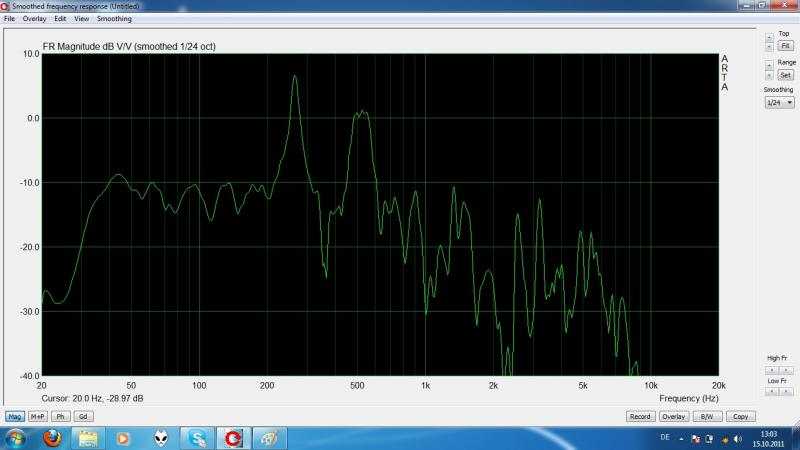Click the Action Center flag icon
Viewport: 800px width, 450px height.
point(695,438)
